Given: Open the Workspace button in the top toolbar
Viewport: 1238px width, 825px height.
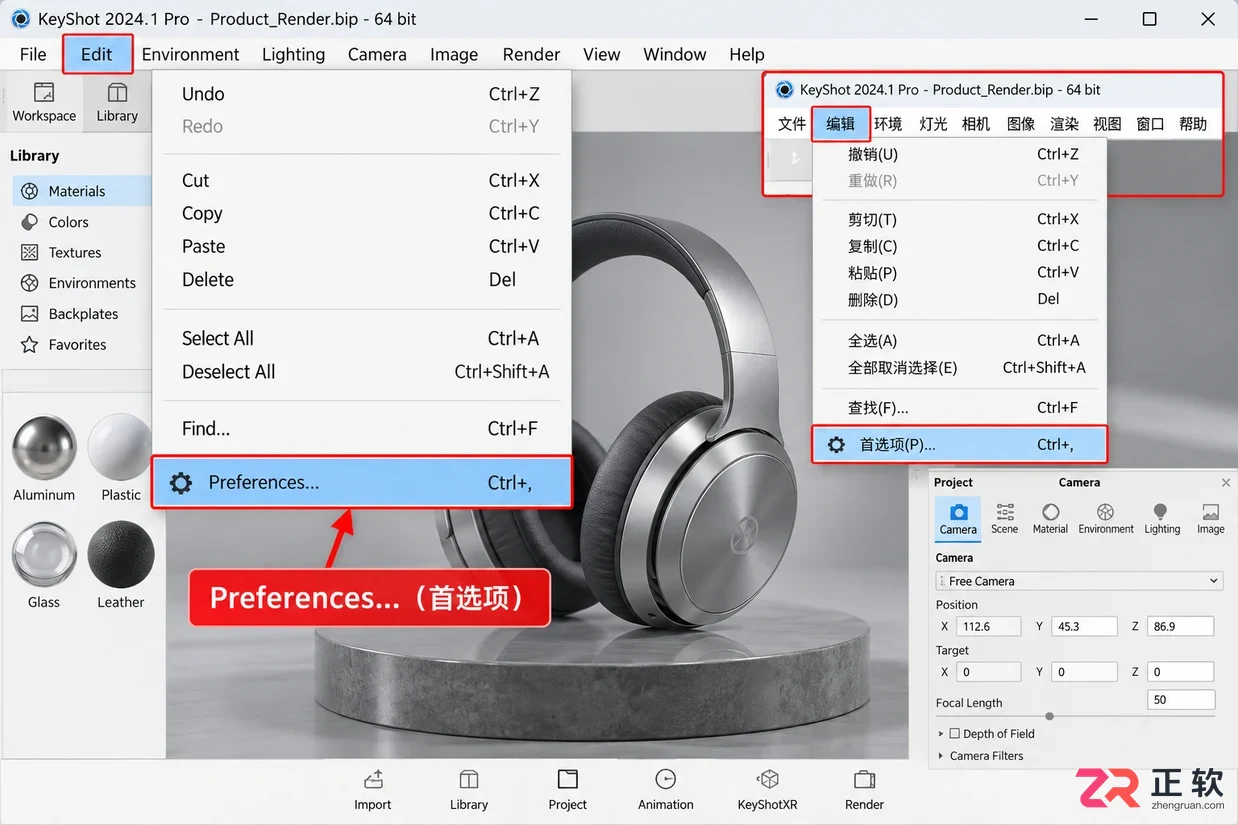Looking at the screenshot, I should (44, 101).
